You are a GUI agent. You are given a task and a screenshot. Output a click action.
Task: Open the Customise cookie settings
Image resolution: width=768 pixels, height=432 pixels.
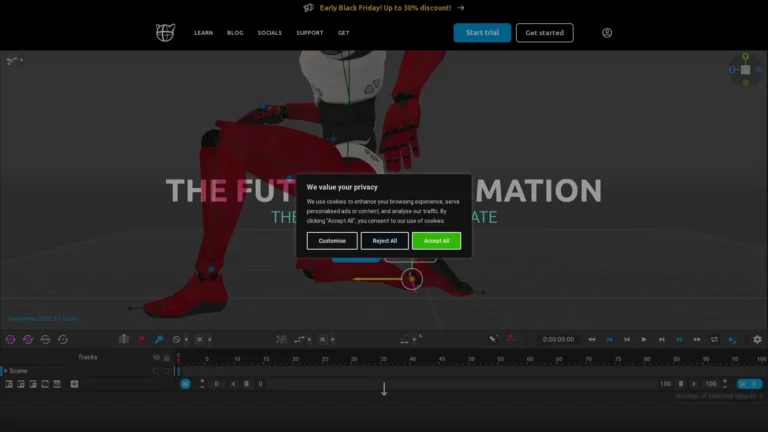pyautogui.click(x=332, y=241)
